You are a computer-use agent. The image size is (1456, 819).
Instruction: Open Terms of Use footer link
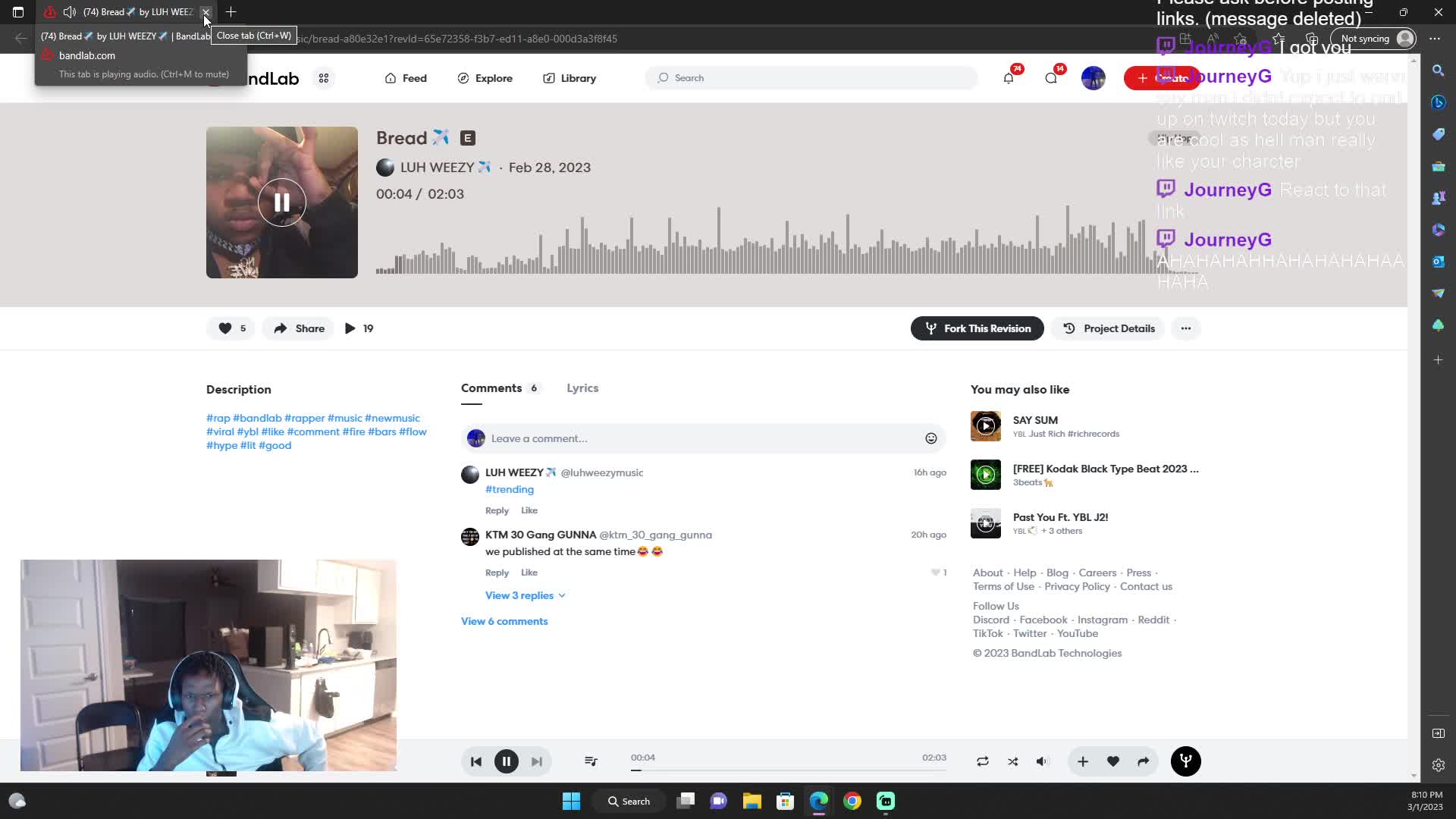[x=1003, y=587]
